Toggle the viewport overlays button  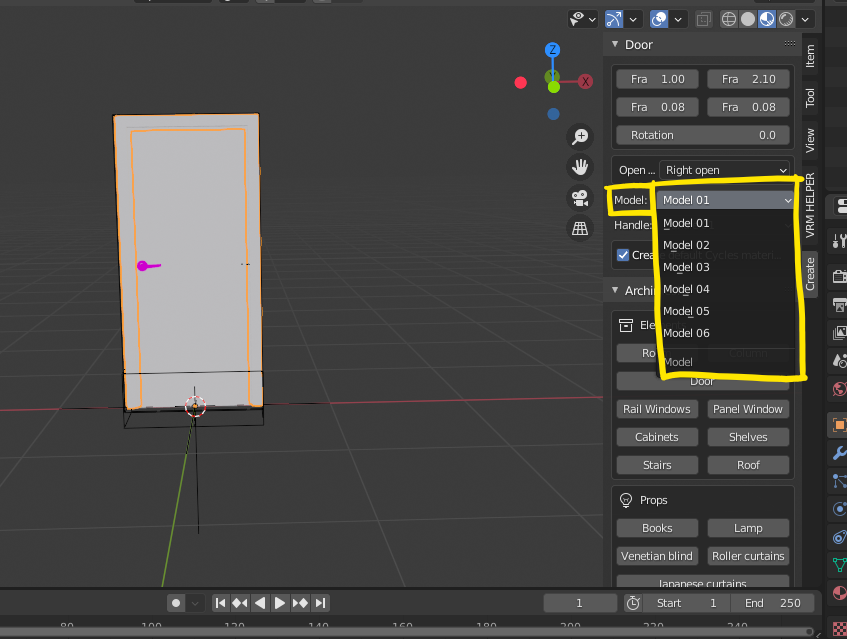tap(658, 19)
